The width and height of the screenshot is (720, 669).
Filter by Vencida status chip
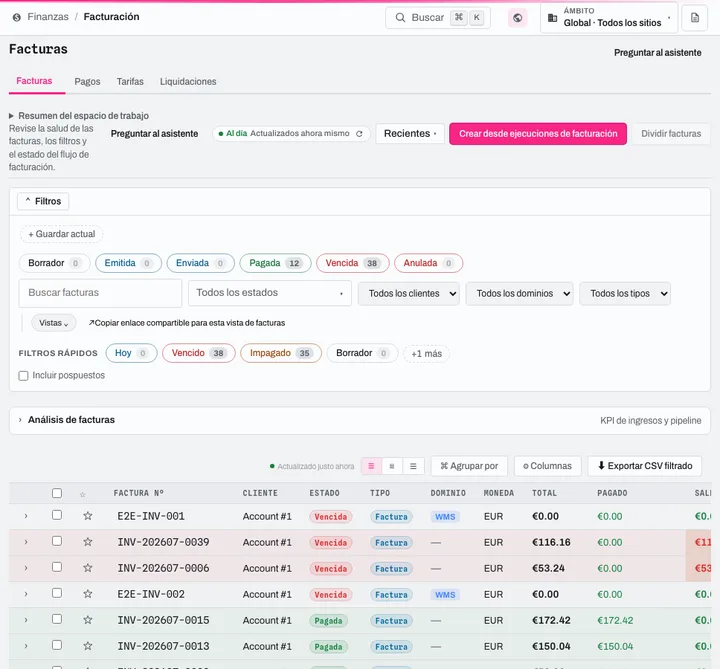pos(353,263)
